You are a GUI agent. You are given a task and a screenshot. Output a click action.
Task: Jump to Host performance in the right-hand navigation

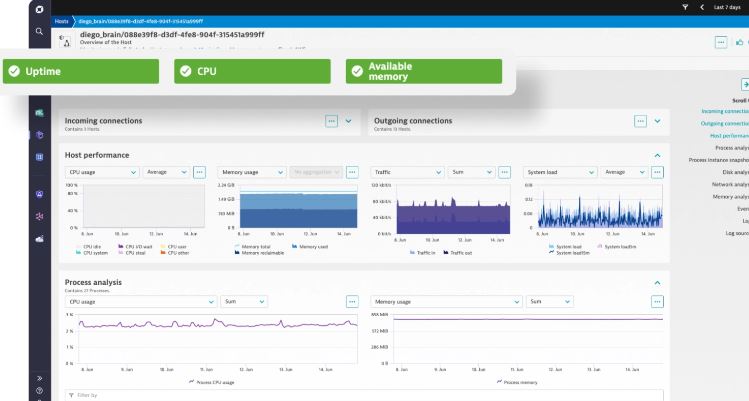[x=729, y=136]
